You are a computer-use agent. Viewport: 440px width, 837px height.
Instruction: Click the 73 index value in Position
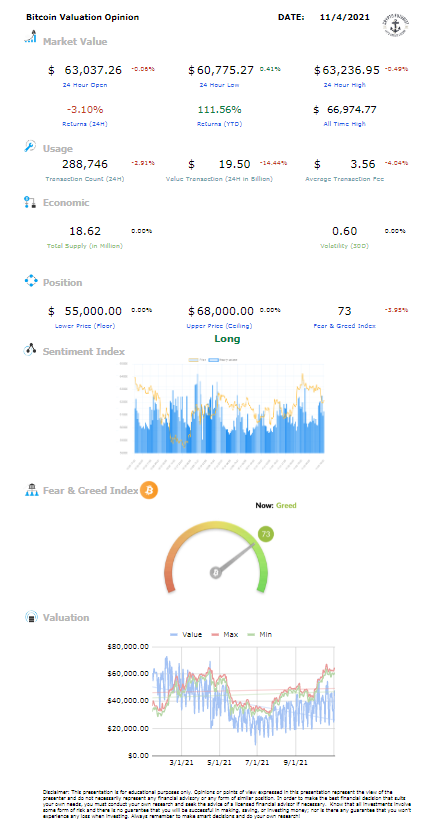(344, 311)
